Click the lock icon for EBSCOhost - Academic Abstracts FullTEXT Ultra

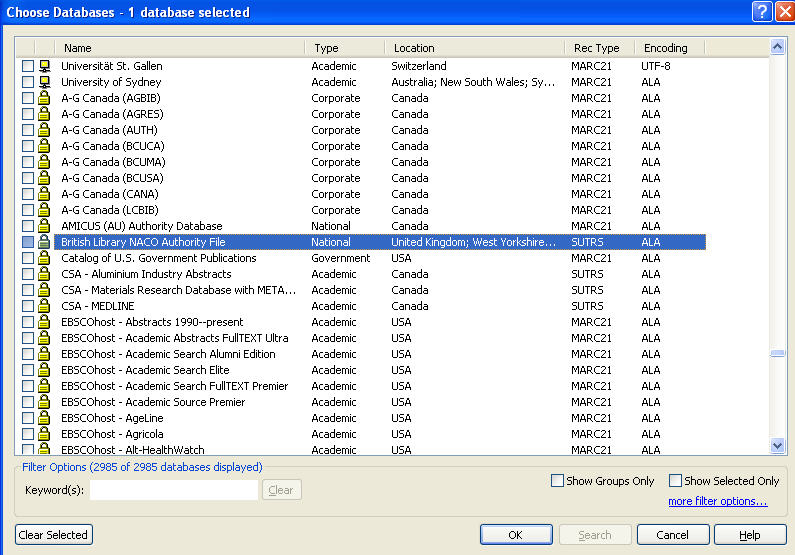45,338
